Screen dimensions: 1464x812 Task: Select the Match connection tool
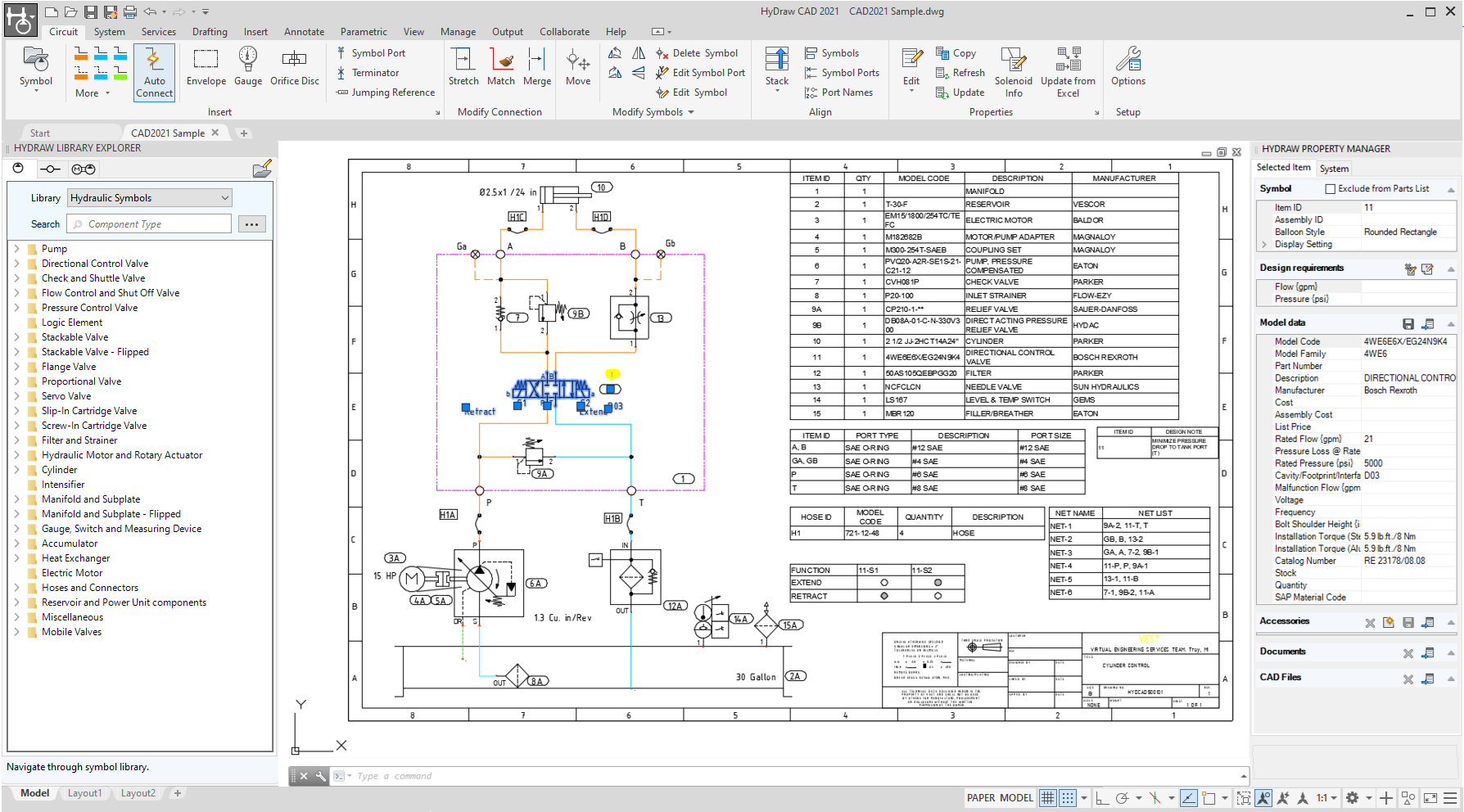click(501, 67)
